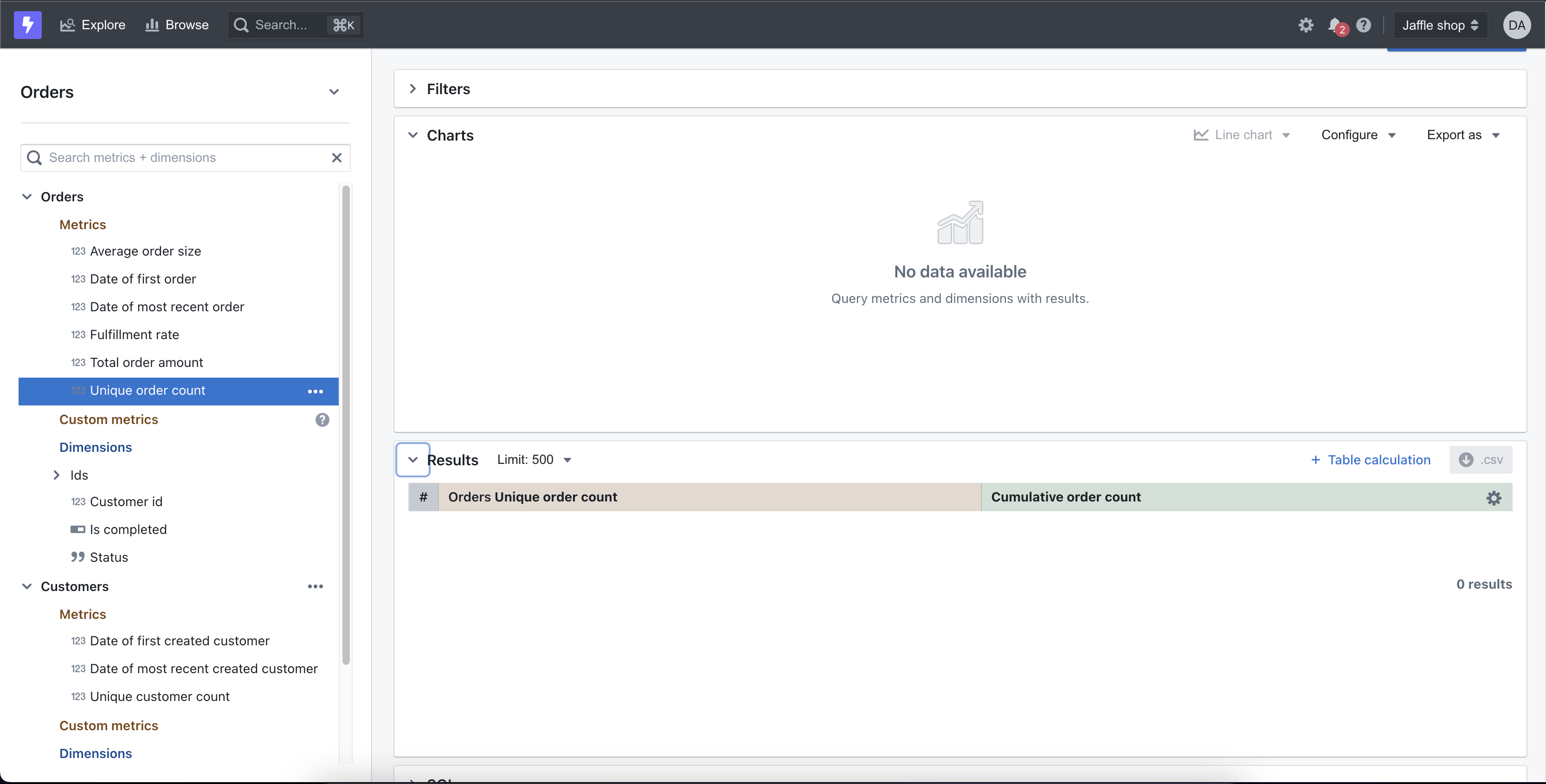The image size is (1546, 784).
Task: Open the Jaffle shop project switcher
Action: coord(1440,25)
